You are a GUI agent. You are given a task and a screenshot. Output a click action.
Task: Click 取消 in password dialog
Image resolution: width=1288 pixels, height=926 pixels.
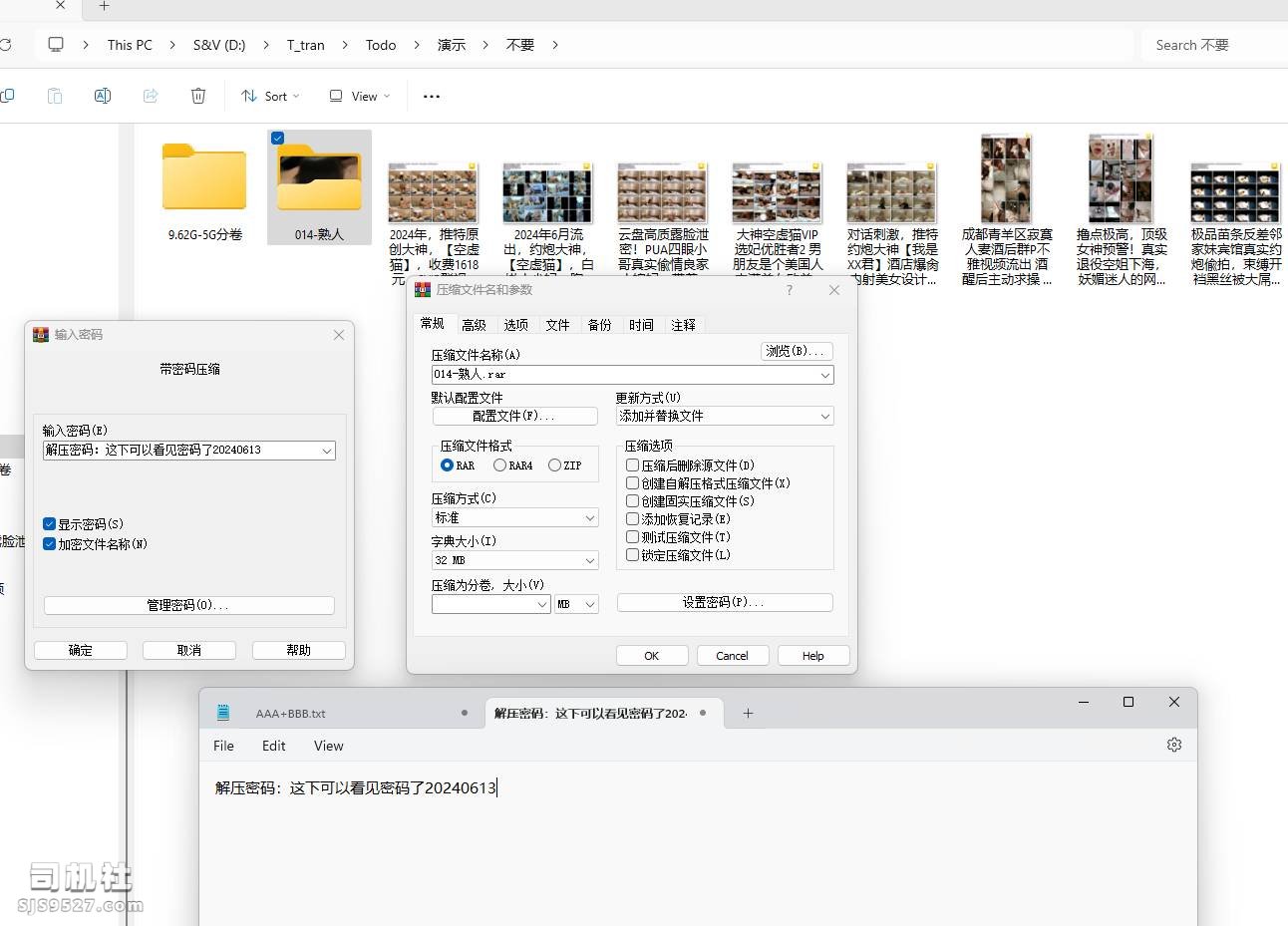189,650
